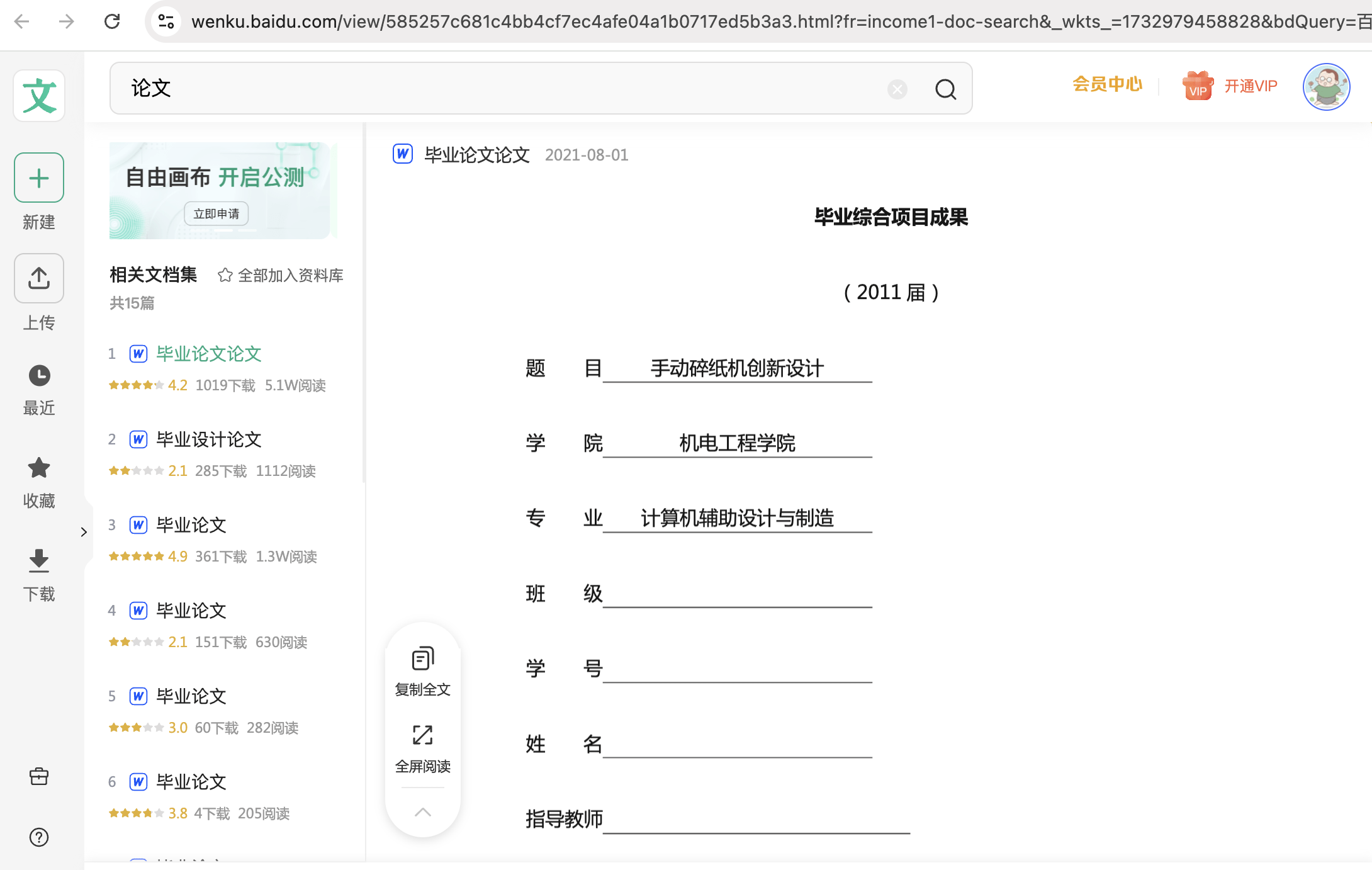Clear the search box with the X icon
This screenshot has width=1372, height=870.
point(897,89)
